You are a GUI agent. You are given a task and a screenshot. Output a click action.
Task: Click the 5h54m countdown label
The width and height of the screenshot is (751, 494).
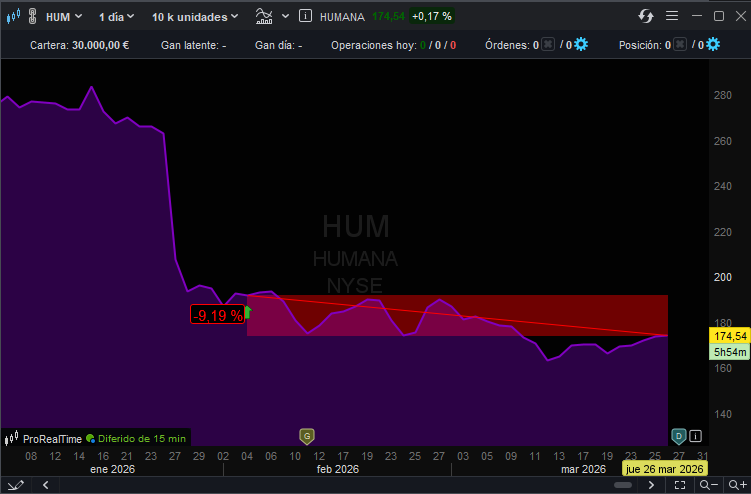point(730,352)
